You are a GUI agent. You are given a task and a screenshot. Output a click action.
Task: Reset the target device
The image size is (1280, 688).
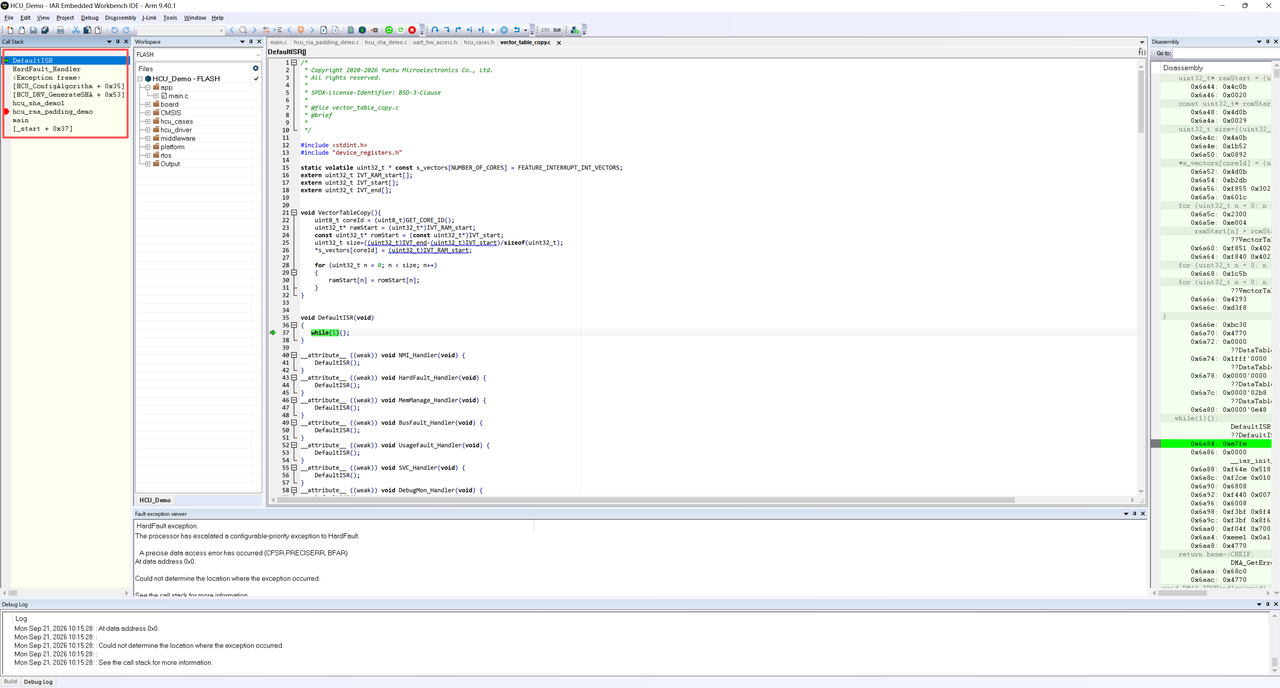(x=516, y=30)
